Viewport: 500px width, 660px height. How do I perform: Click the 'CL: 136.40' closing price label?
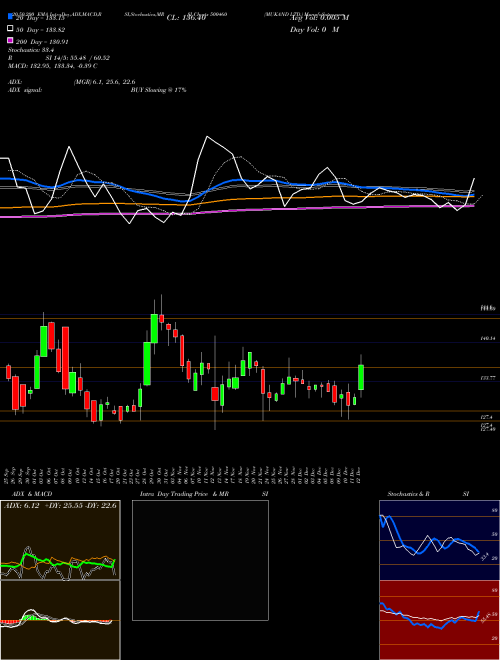(x=186, y=18)
